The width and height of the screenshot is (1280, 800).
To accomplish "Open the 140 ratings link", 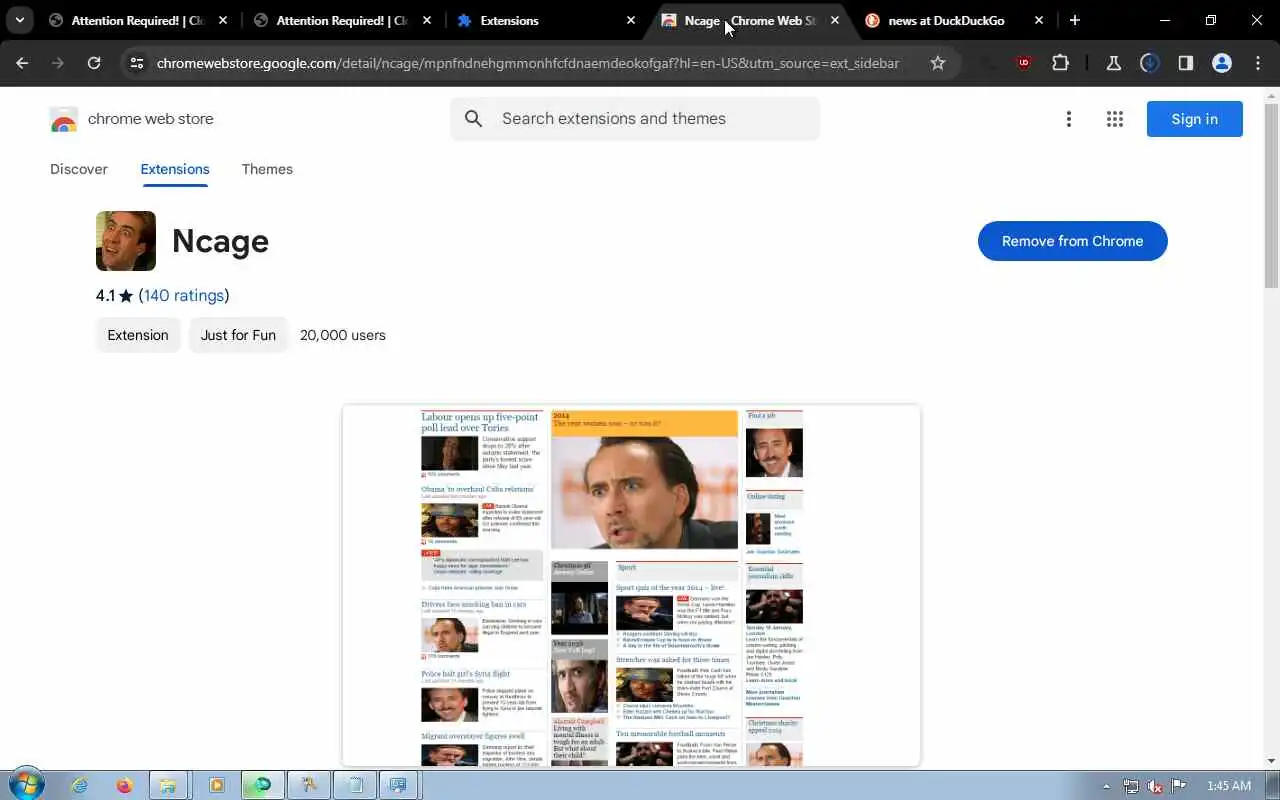I will tap(184, 295).
